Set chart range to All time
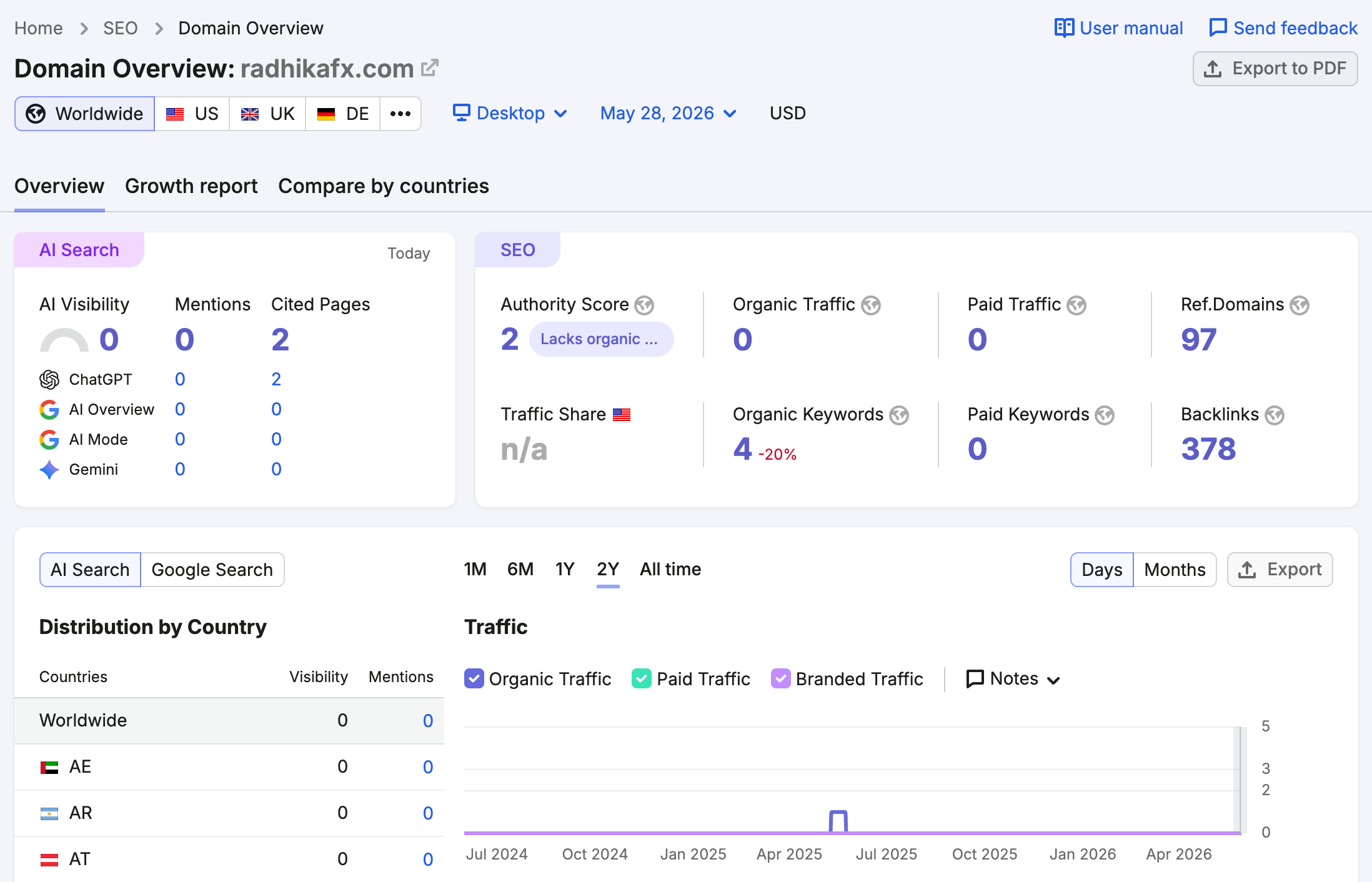The image size is (1372, 882). (670, 569)
